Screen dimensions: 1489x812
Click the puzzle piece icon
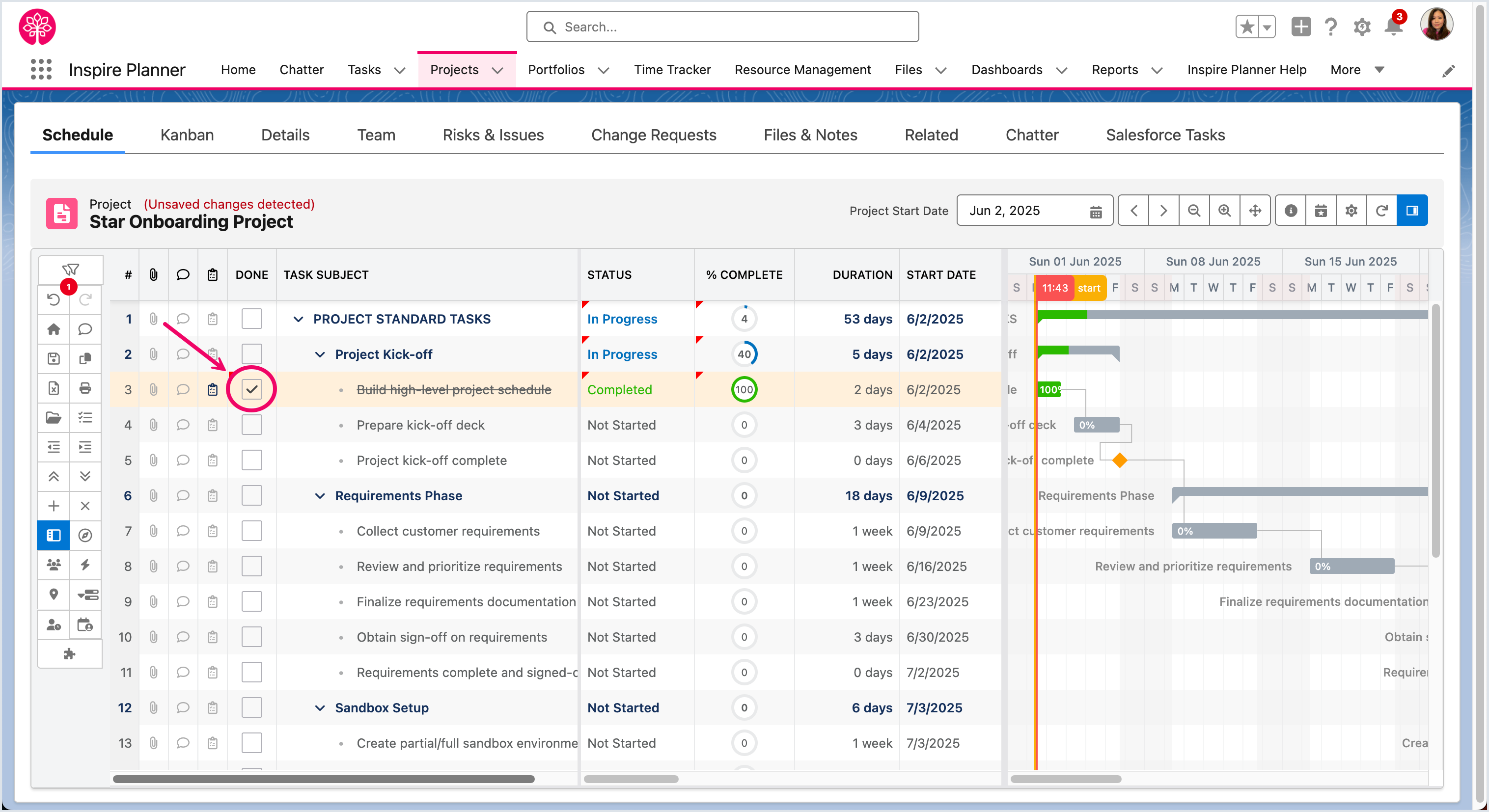[x=69, y=653]
